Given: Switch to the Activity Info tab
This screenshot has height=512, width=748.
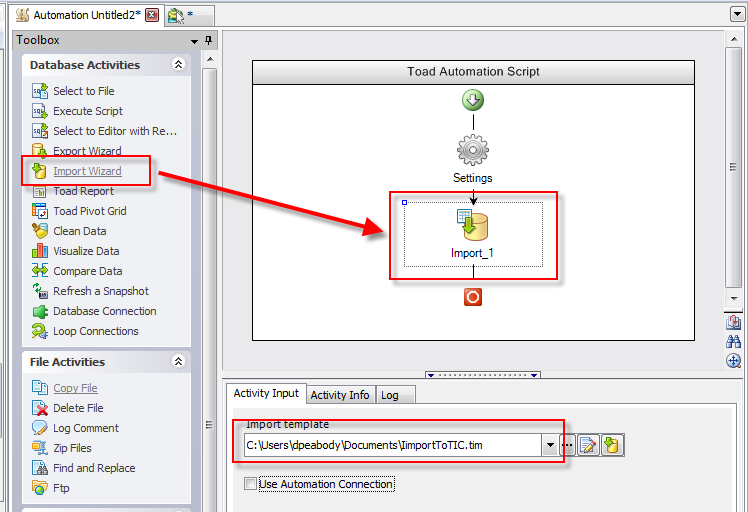Looking at the screenshot, I should (x=340, y=395).
